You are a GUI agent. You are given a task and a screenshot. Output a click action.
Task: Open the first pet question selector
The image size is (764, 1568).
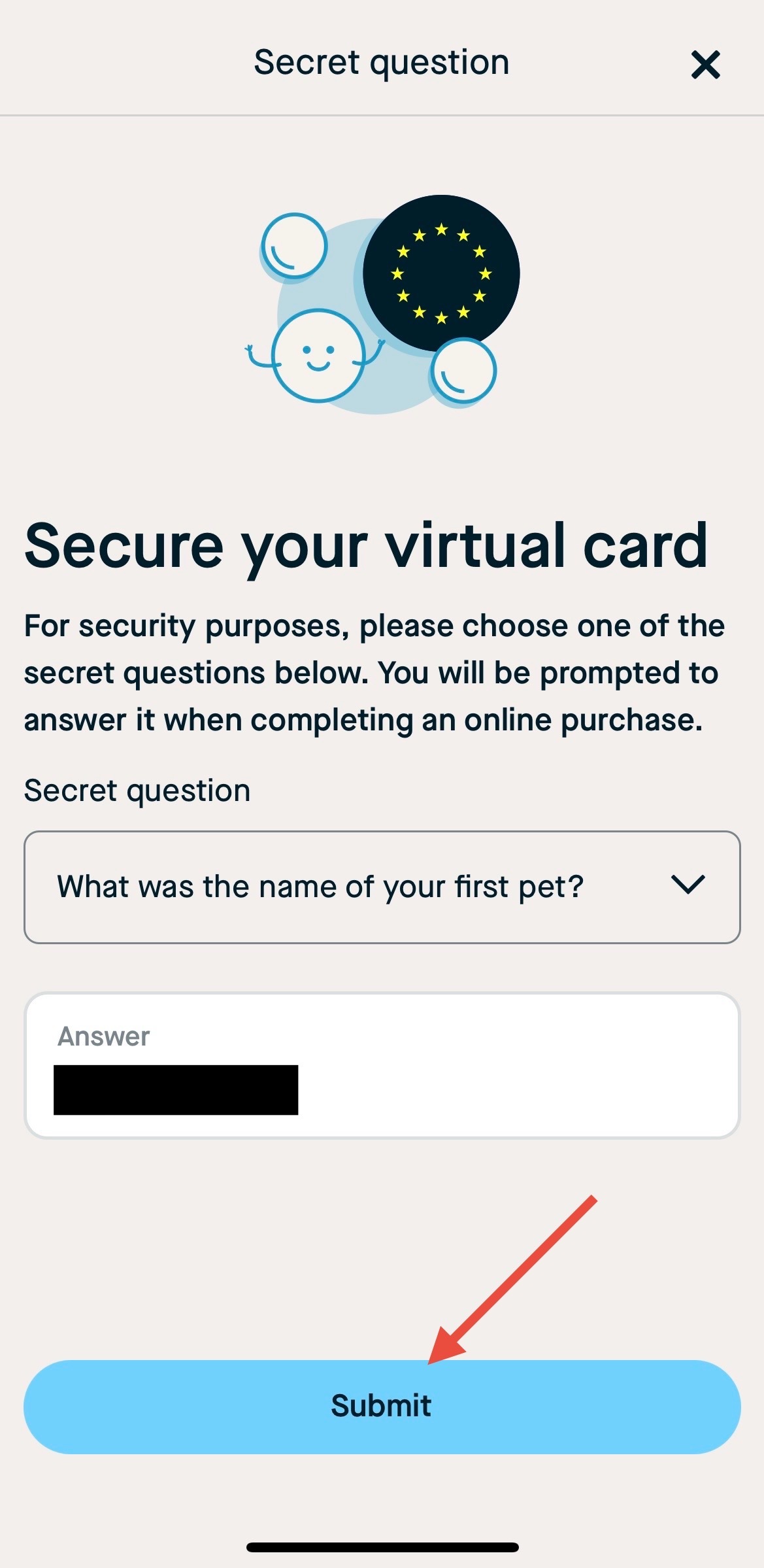point(382,887)
